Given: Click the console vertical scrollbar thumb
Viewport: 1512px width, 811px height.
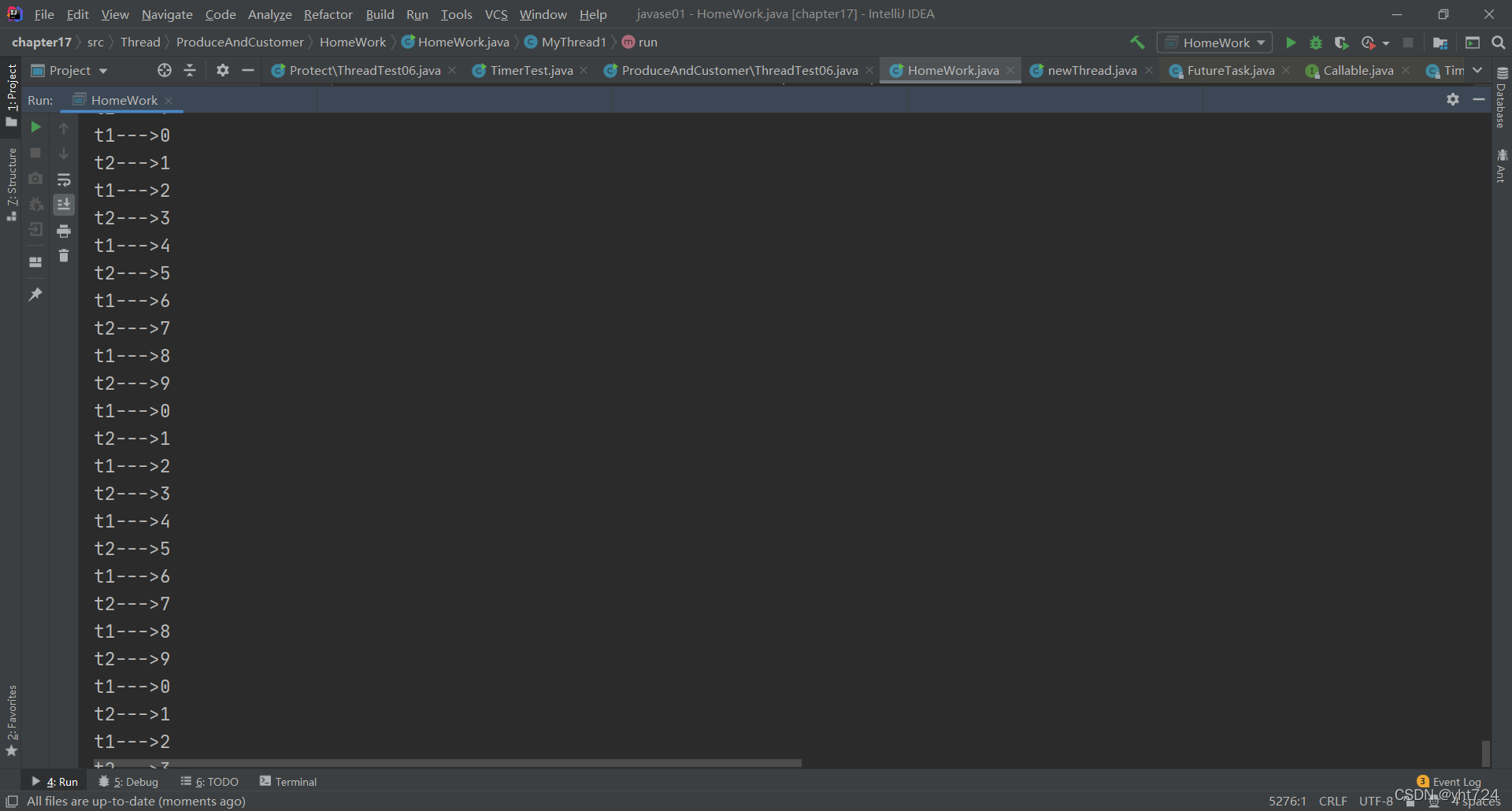Looking at the screenshot, I should point(1486,753).
